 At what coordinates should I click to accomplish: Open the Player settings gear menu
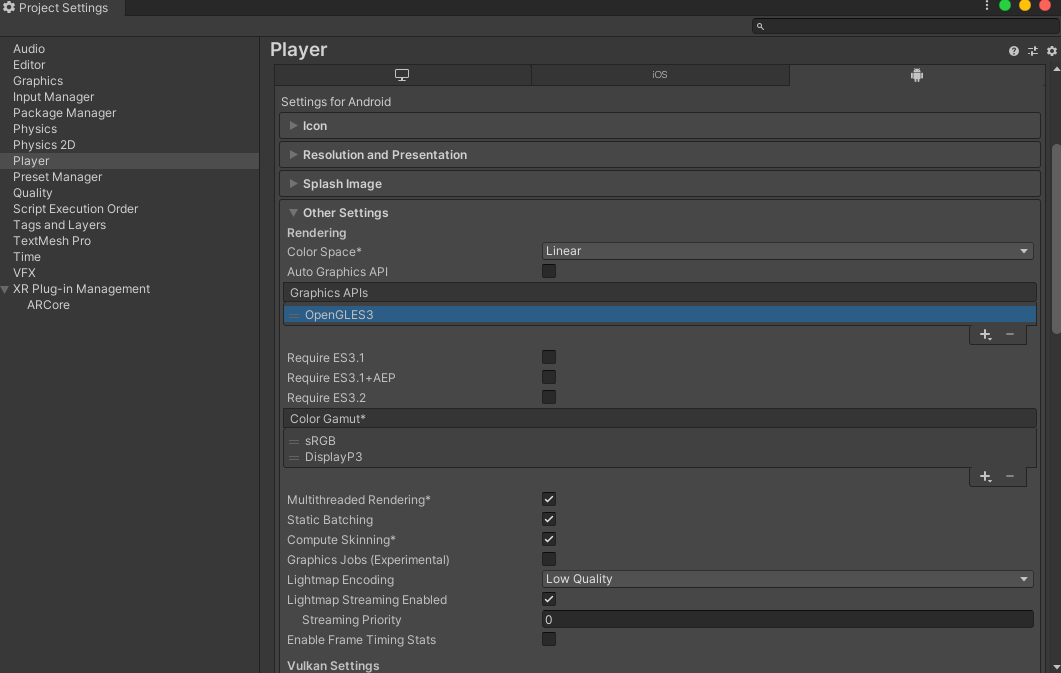click(1051, 51)
